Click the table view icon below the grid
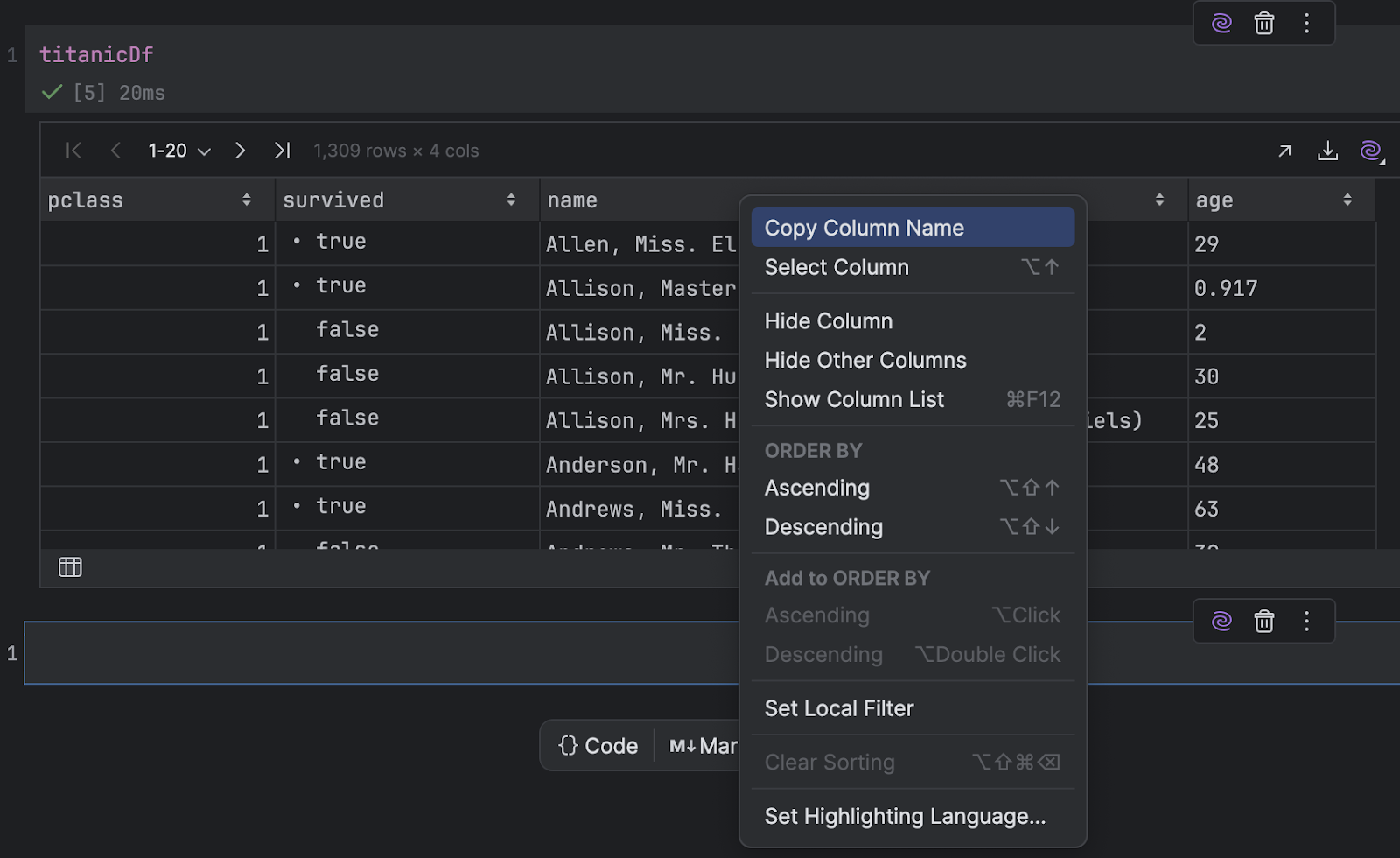Screen dimensions: 1400x858 pyautogui.click(x=70, y=567)
